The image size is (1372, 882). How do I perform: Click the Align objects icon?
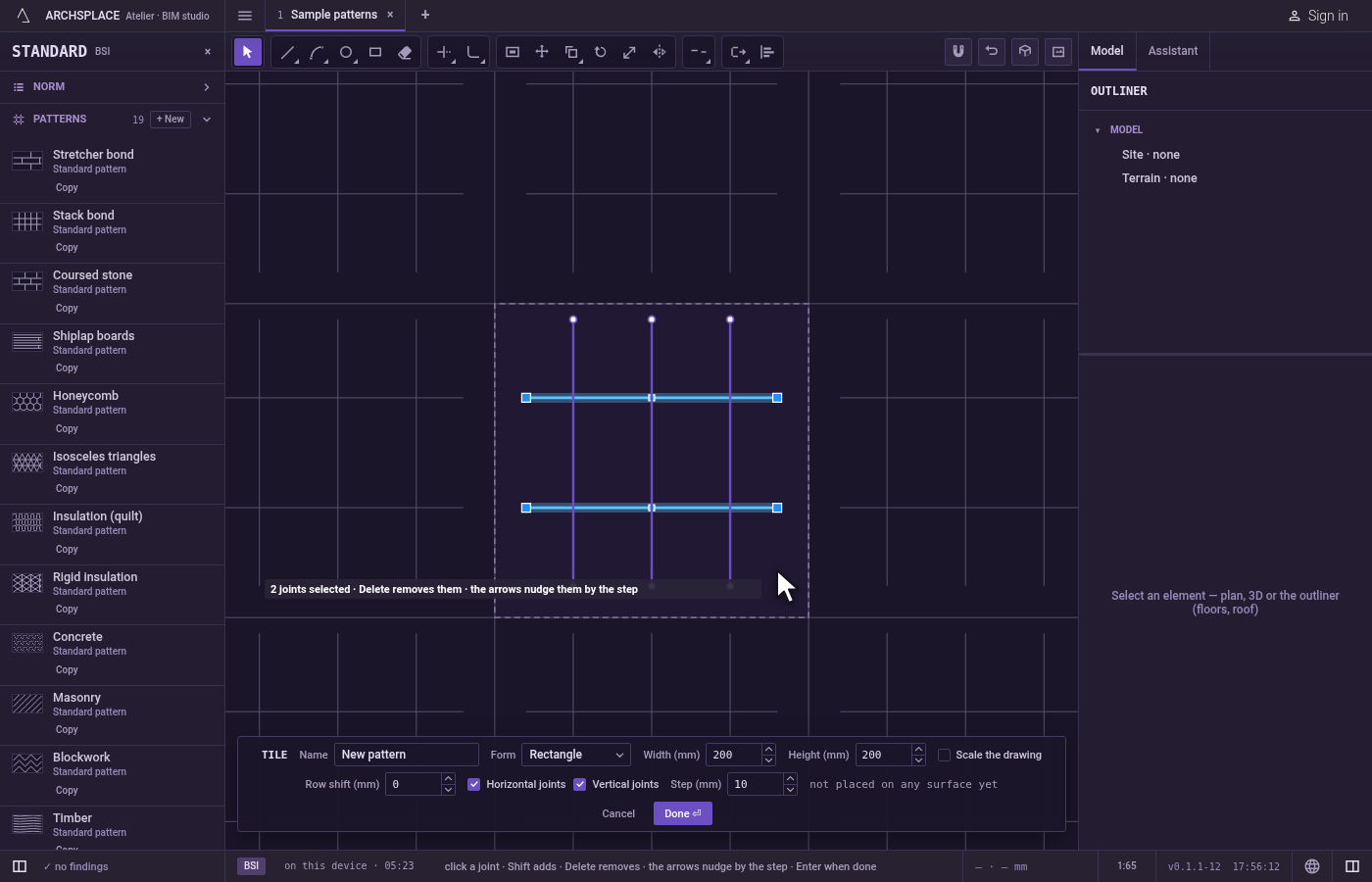tap(767, 52)
